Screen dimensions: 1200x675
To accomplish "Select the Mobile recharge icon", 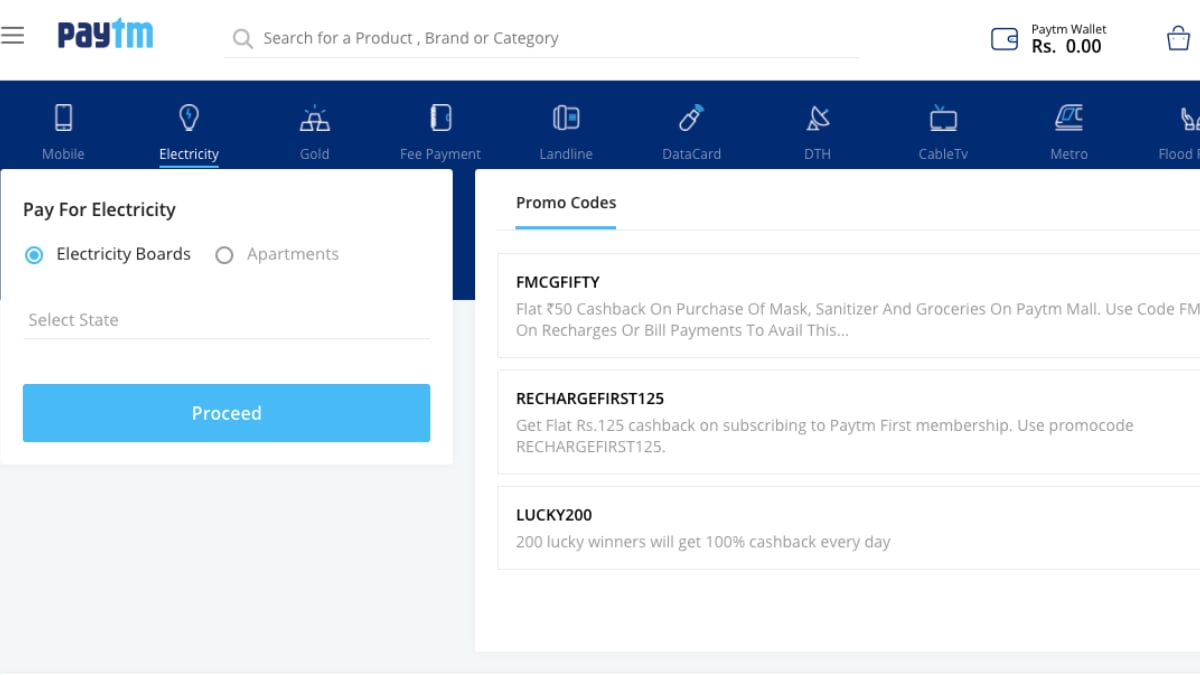I will pyautogui.click(x=63, y=118).
